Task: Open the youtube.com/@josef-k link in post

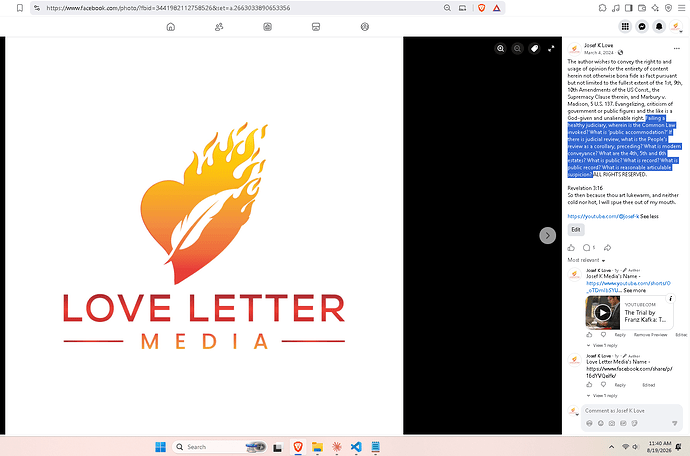Action: tap(603, 216)
